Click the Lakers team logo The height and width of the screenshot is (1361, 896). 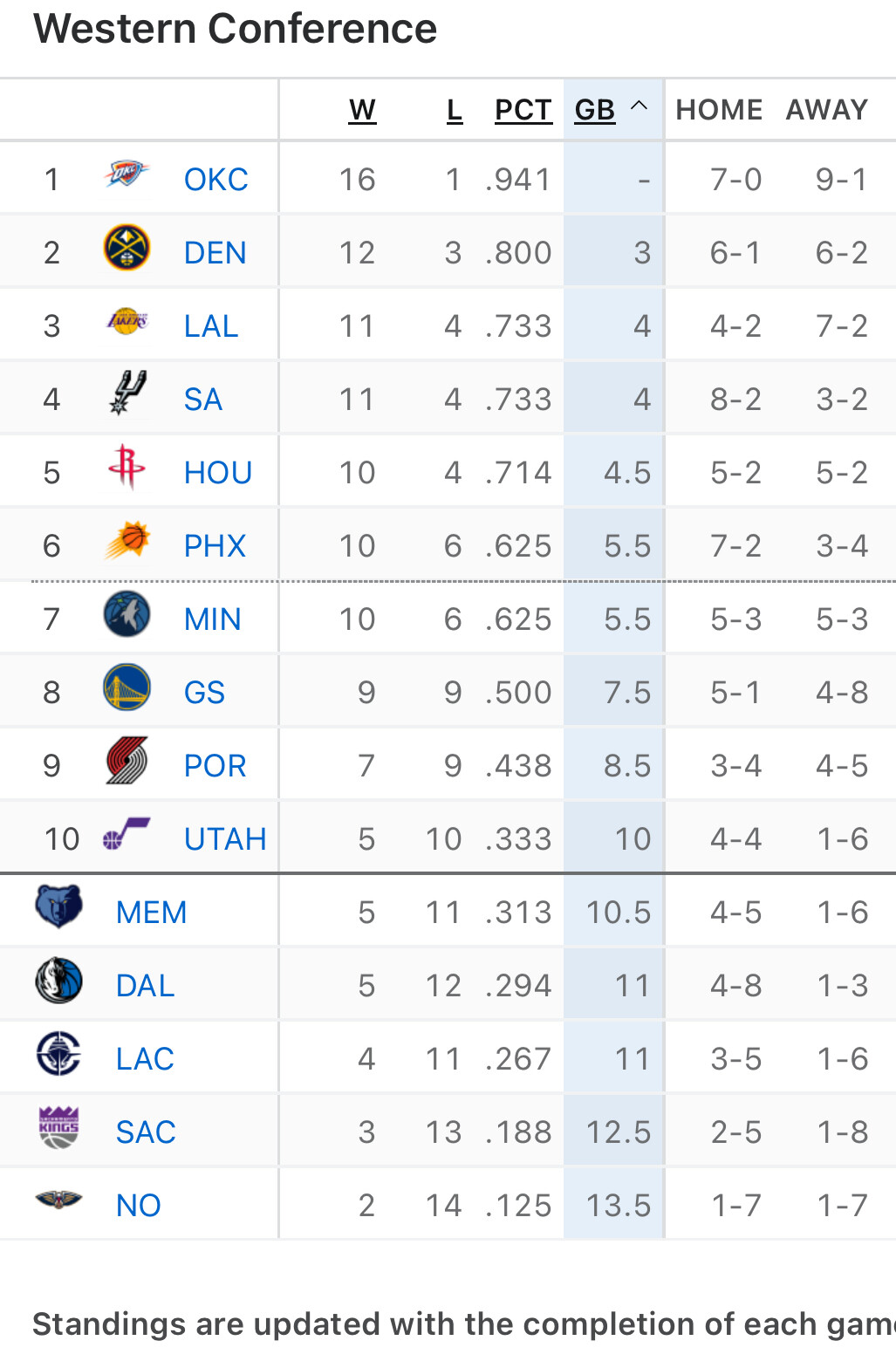click(127, 321)
